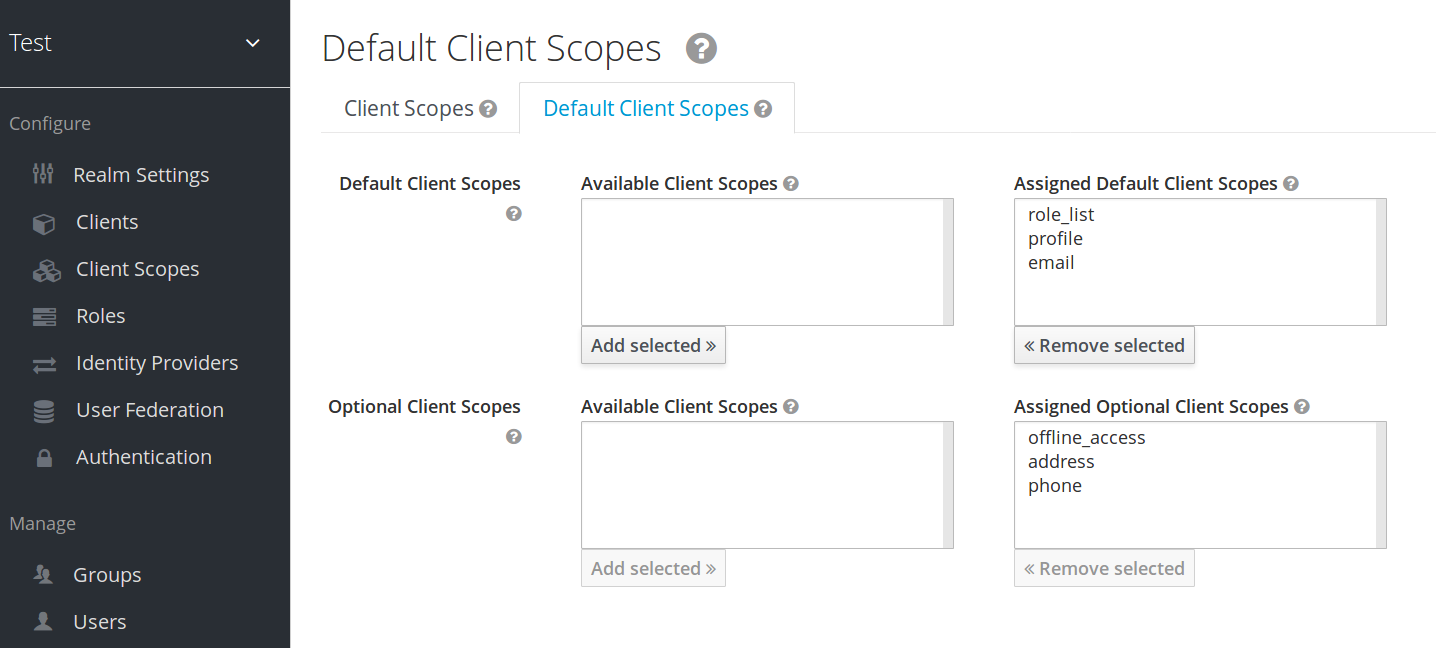This screenshot has width=1436, height=648.
Task: Click help icon by upper Available Client Scopes
Action: 791,184
